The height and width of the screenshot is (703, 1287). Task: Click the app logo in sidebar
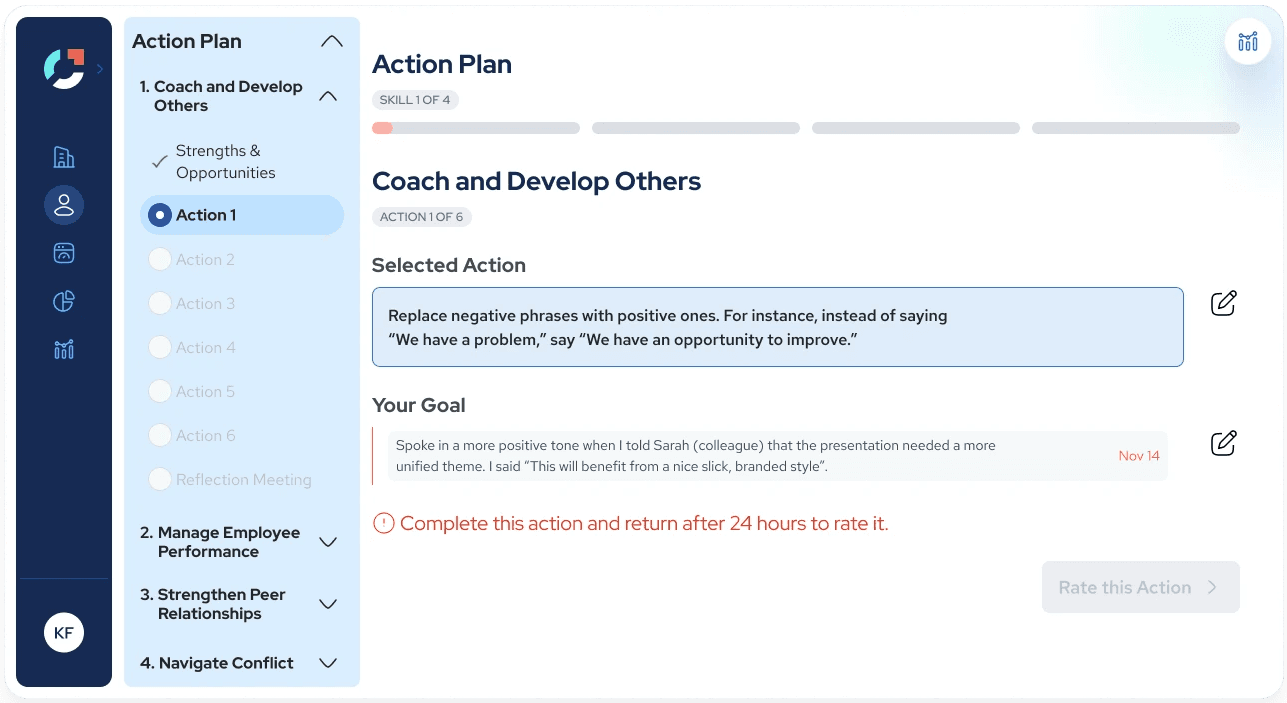(64, 68)
